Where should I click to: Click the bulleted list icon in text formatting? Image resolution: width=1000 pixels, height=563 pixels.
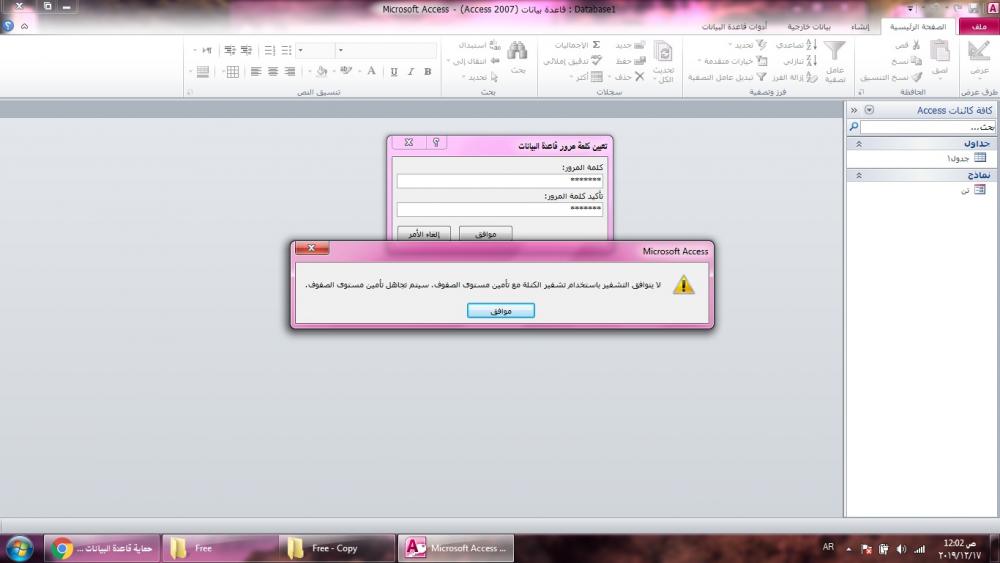[x=286, y=50]
